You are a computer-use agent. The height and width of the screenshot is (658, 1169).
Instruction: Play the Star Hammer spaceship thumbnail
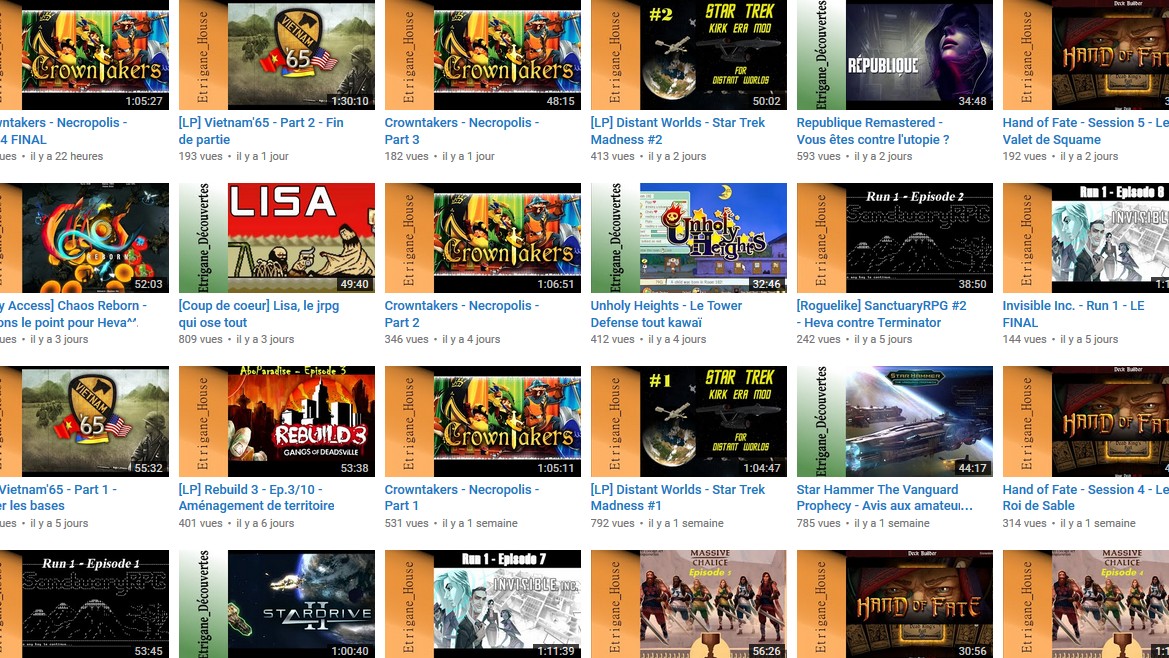(895, 421)
